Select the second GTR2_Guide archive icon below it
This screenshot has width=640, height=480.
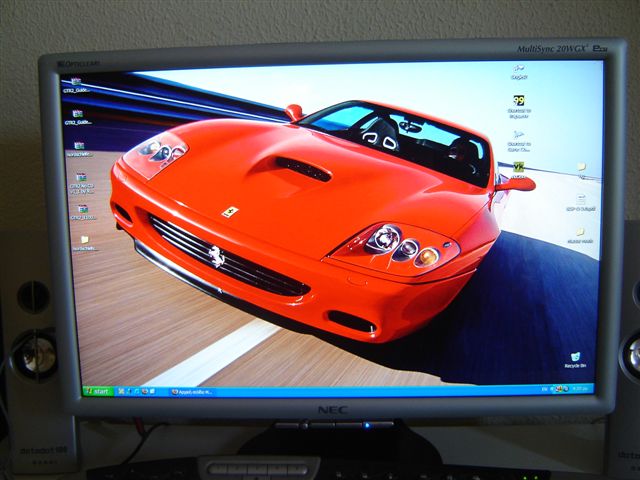[78, 117]
